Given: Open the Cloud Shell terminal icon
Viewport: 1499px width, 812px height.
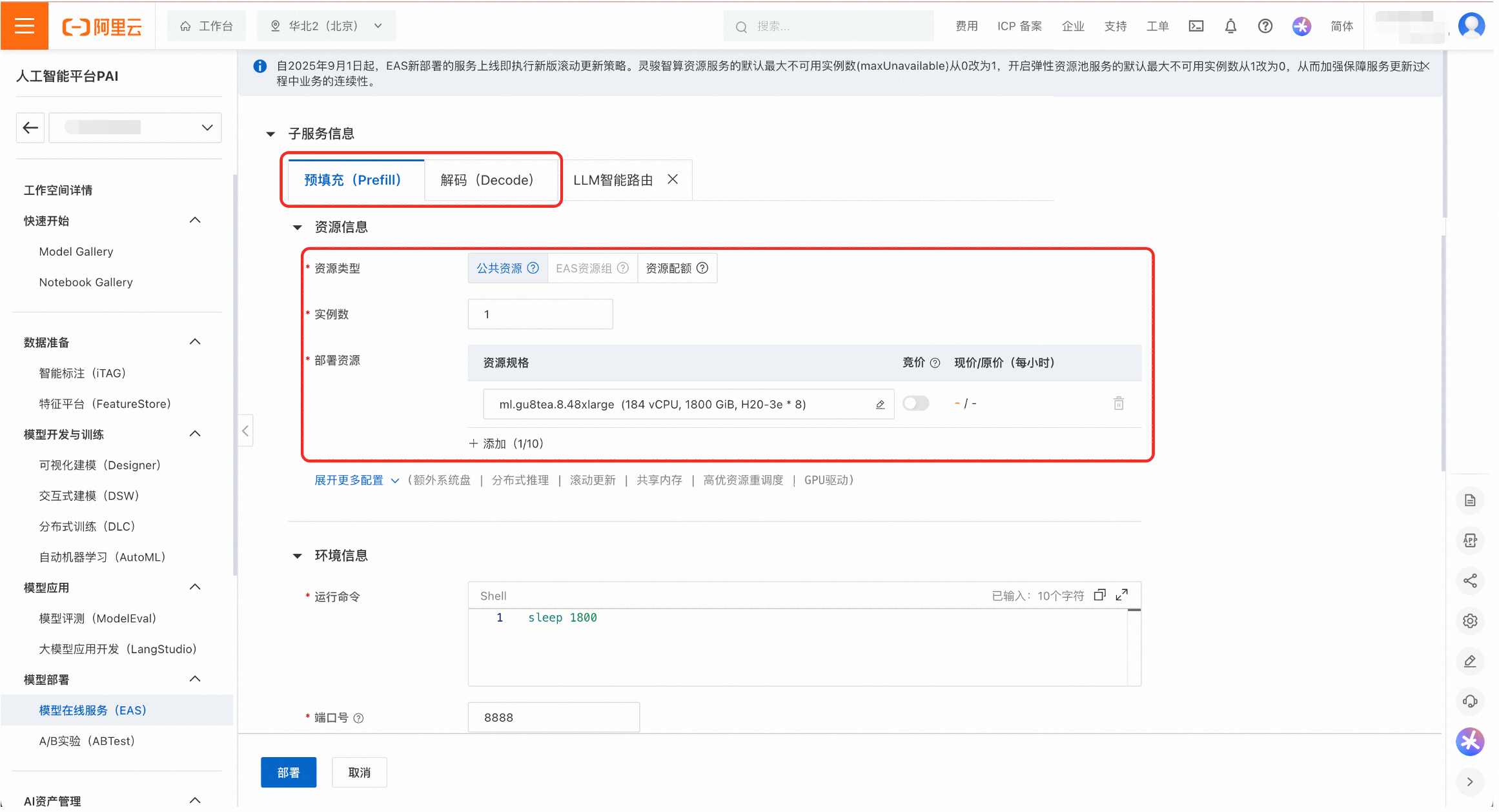Looking at the screenshot, I should click(x=1196, y=26).
